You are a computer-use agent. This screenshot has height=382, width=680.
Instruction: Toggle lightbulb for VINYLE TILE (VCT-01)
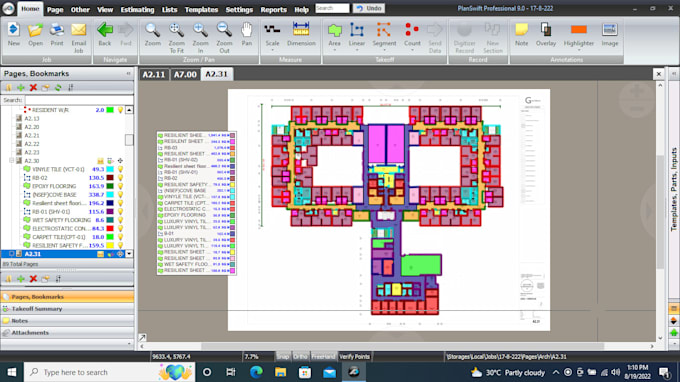(x=121, y=170)
